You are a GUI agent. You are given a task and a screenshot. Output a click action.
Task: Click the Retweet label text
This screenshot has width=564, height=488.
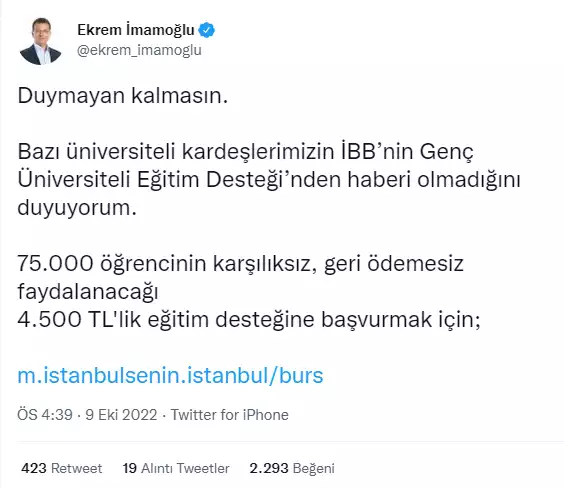click(x=77, y=468)
